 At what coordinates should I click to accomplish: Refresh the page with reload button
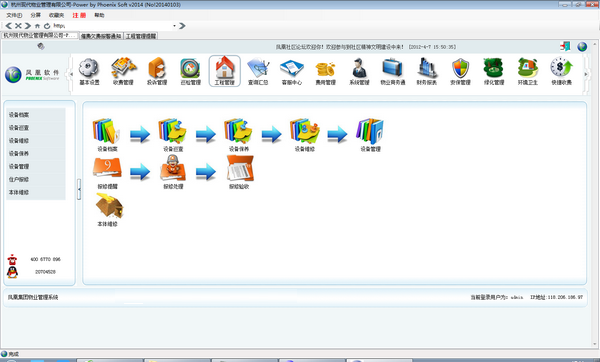[x=47, y=26]
